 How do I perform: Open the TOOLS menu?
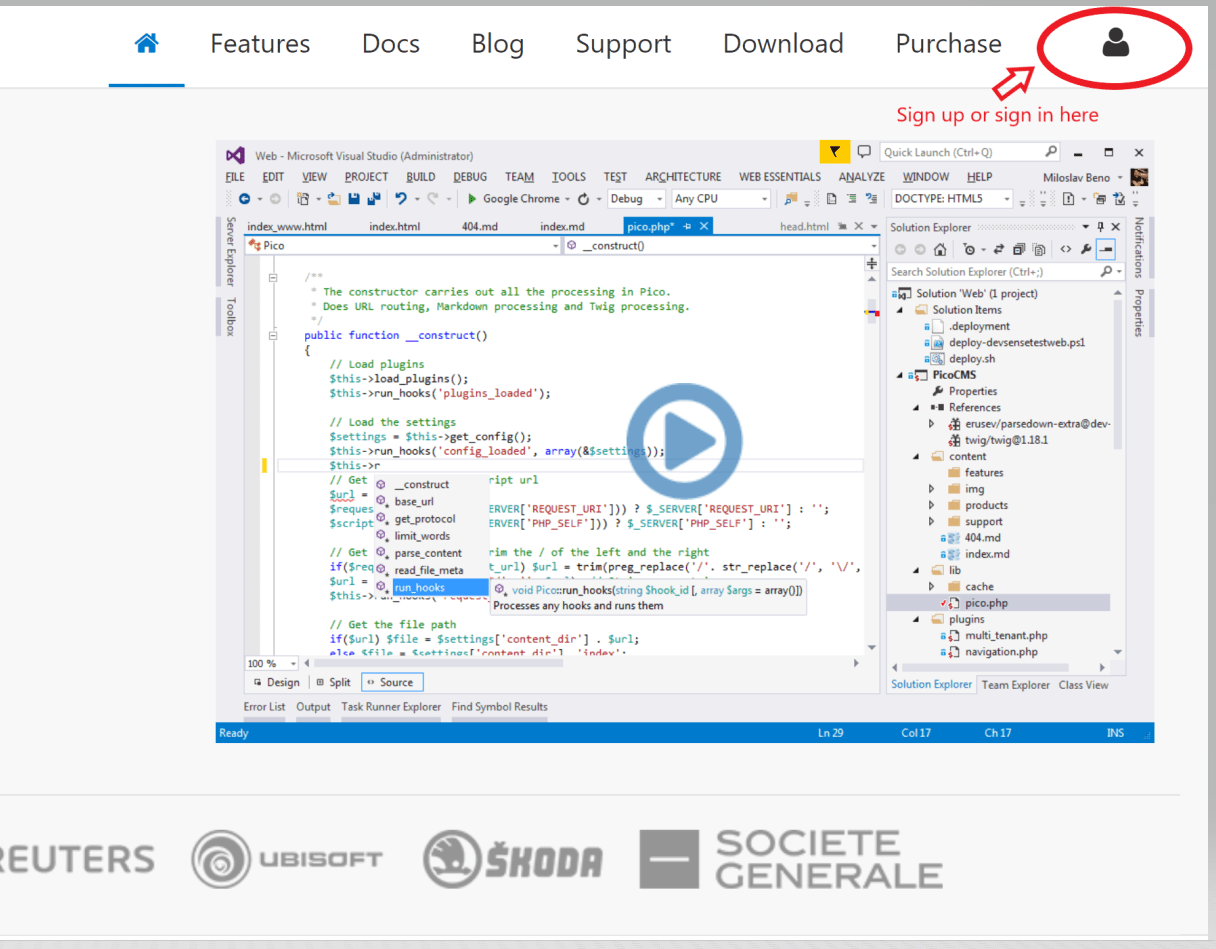pyautogui.click(x=568, y=177)
